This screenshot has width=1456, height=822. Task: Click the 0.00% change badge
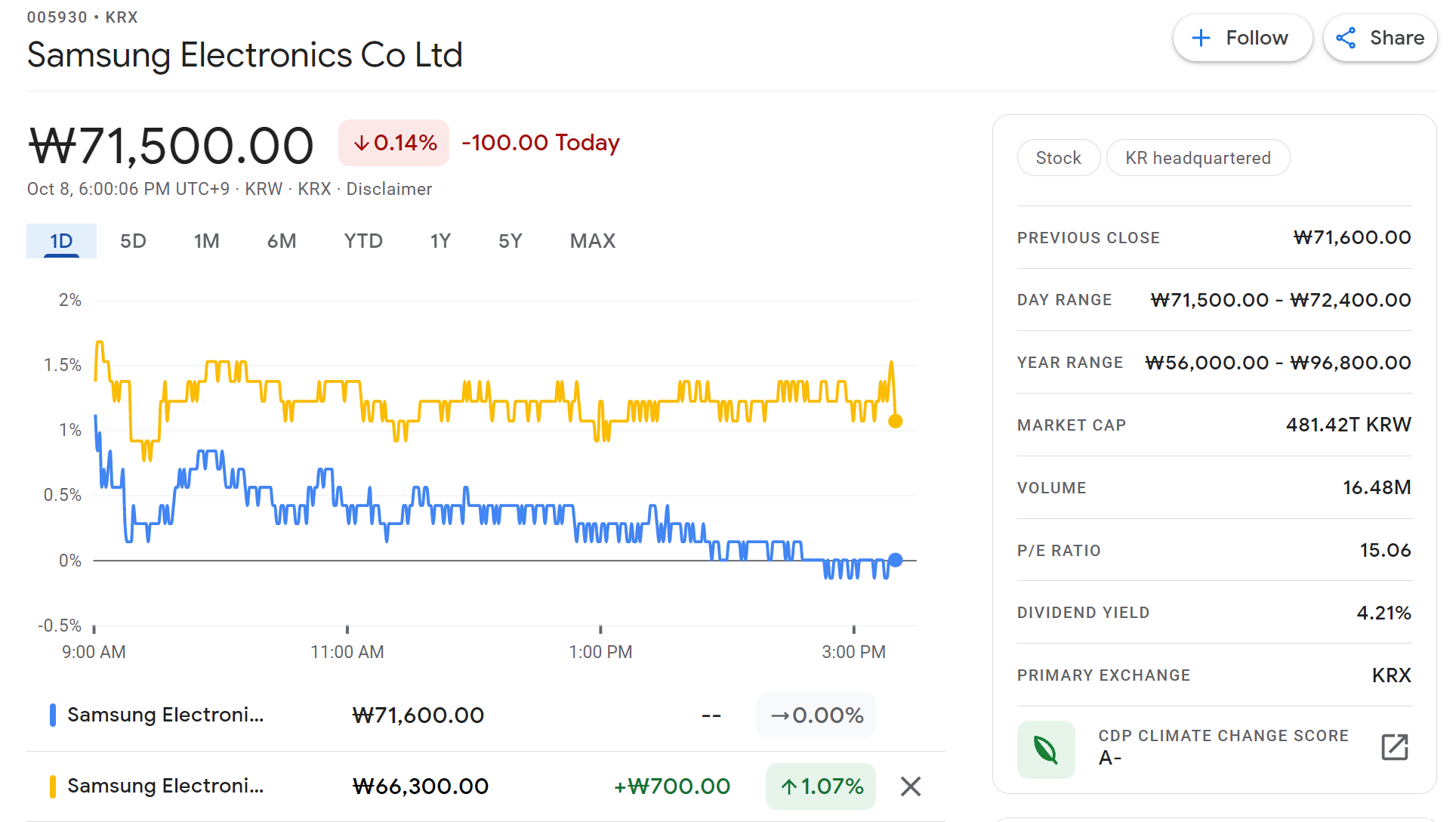[816, 715]
